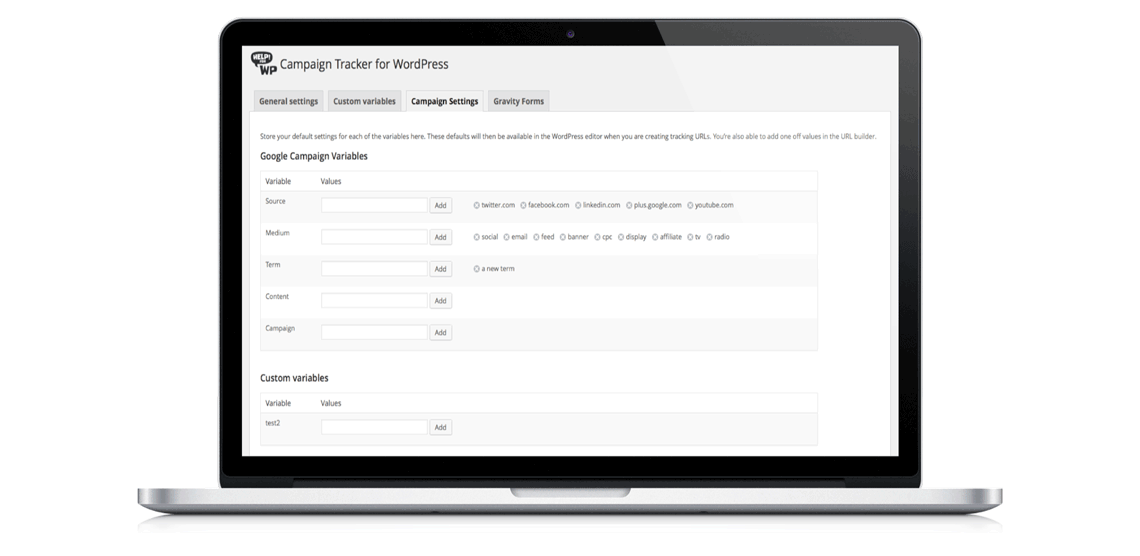Click into the Term value field
The height and width of the screenshot is (556, 1140).
click(x=374, y=269)
